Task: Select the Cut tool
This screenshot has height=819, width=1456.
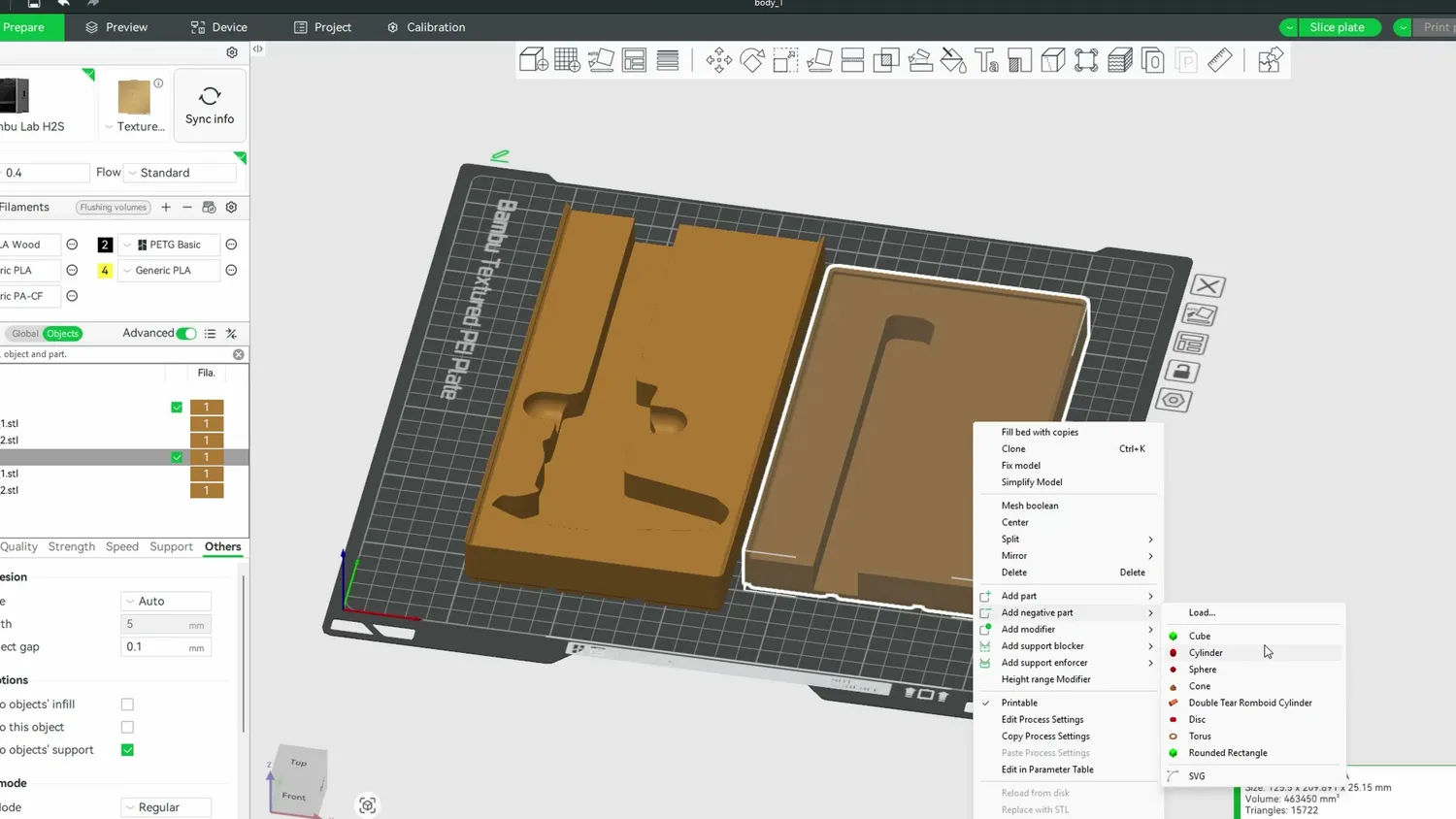Action: [x=852, y=60]
